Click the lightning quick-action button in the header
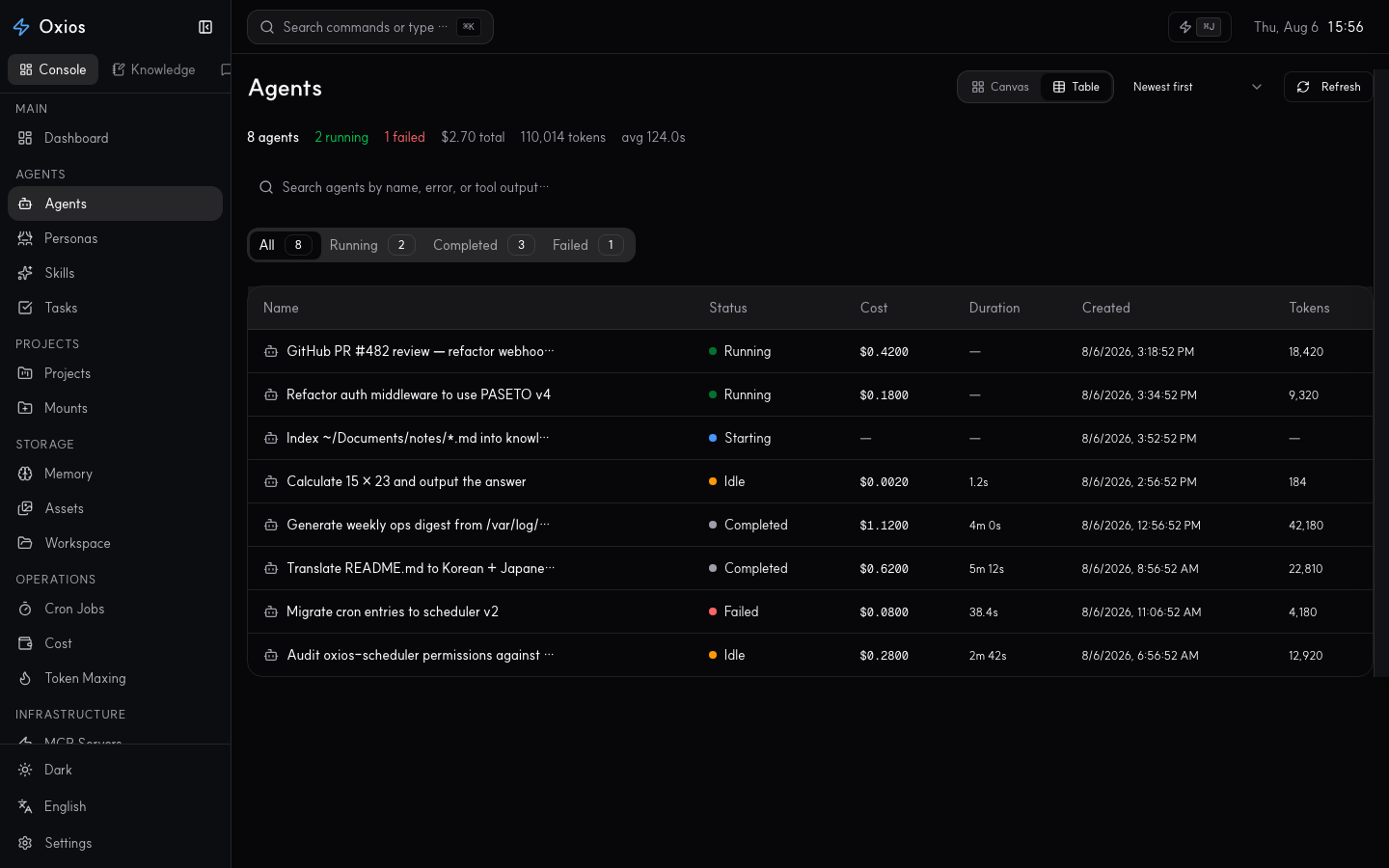Viewport: 1389px width, 868px height. pyautogui.click(x=1199, y=27)
